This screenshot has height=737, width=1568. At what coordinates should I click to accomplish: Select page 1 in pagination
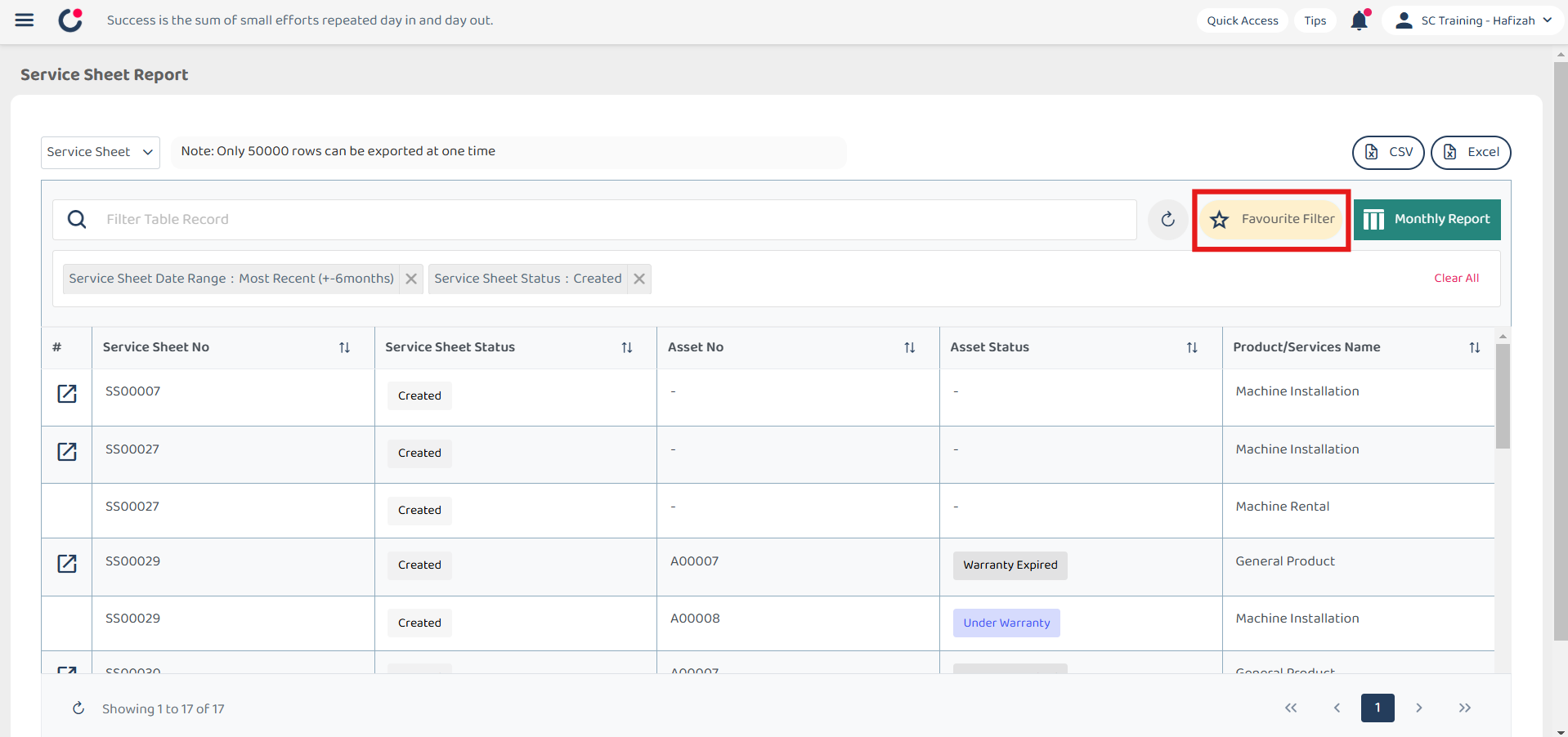[1378, 708]
